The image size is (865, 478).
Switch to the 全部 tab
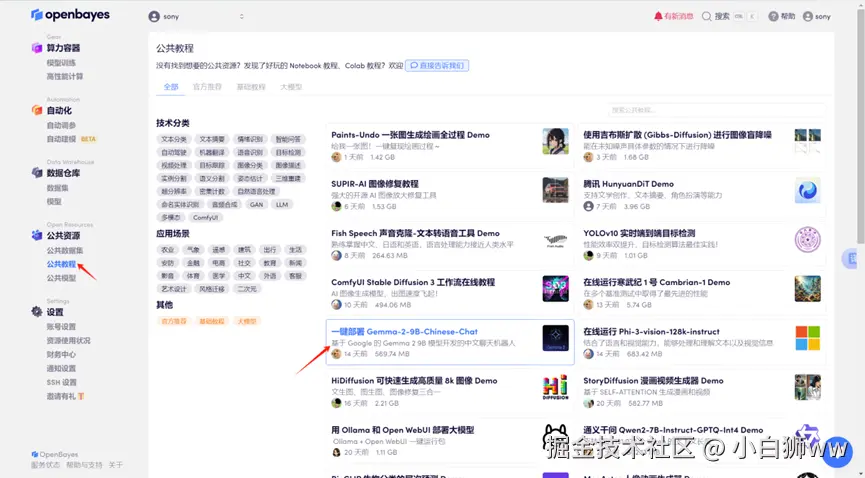[x=171, y=87]
